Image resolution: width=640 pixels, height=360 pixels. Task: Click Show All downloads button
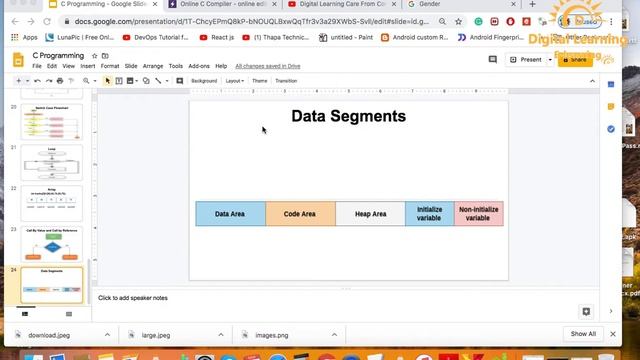583,334
